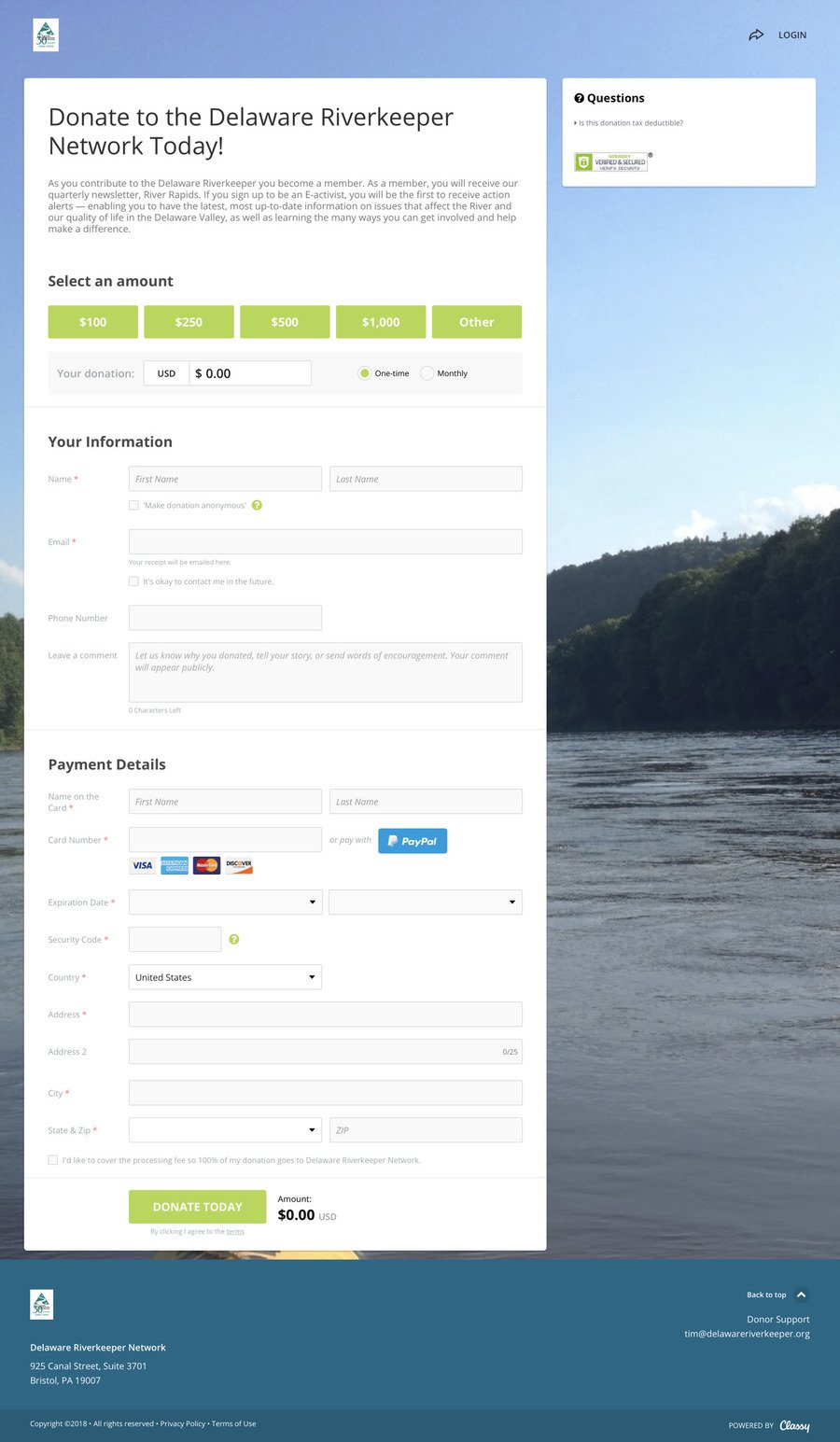This screenshot has height=1442, width=840.
Task: Open the expiration month dropdown
Action: click(x=225, y=903)
